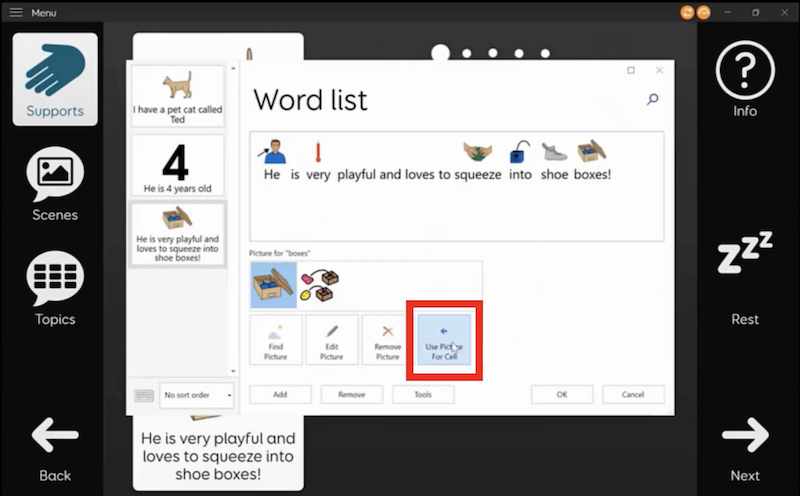
Task: Click Use Picture For Cell
Action: click(444, 341)
